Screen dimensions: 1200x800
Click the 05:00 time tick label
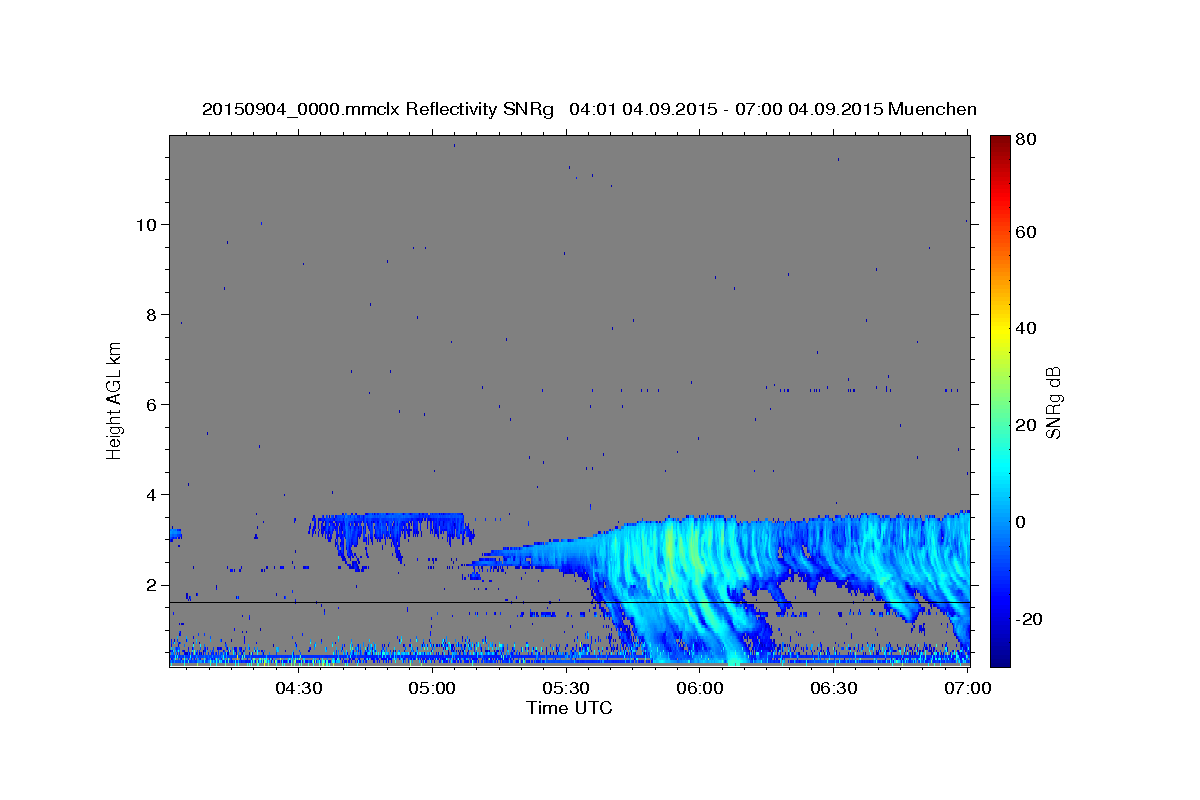tap(432, 689)
